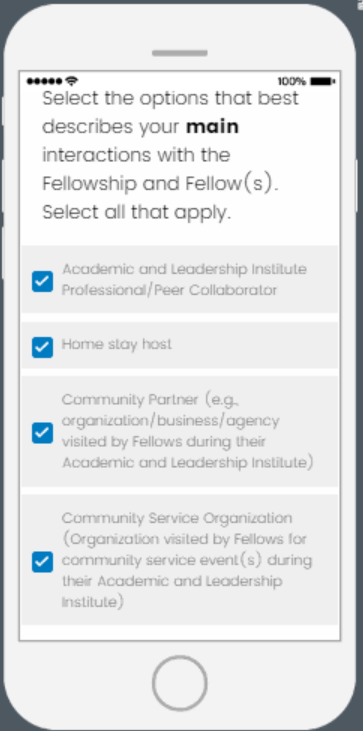The height and width of the screenshot is (731, 363).
Task: Click the bold word main in question
Action: pyautogui.click(x=212, y=127)
